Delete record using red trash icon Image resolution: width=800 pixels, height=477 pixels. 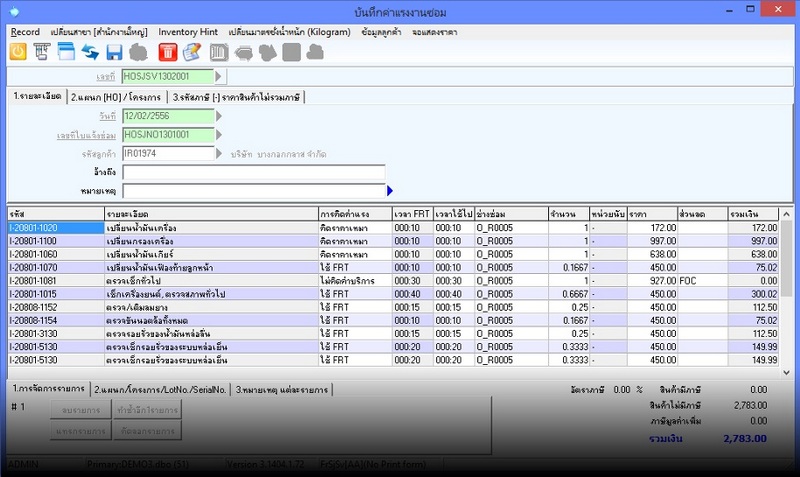point(168,52)
